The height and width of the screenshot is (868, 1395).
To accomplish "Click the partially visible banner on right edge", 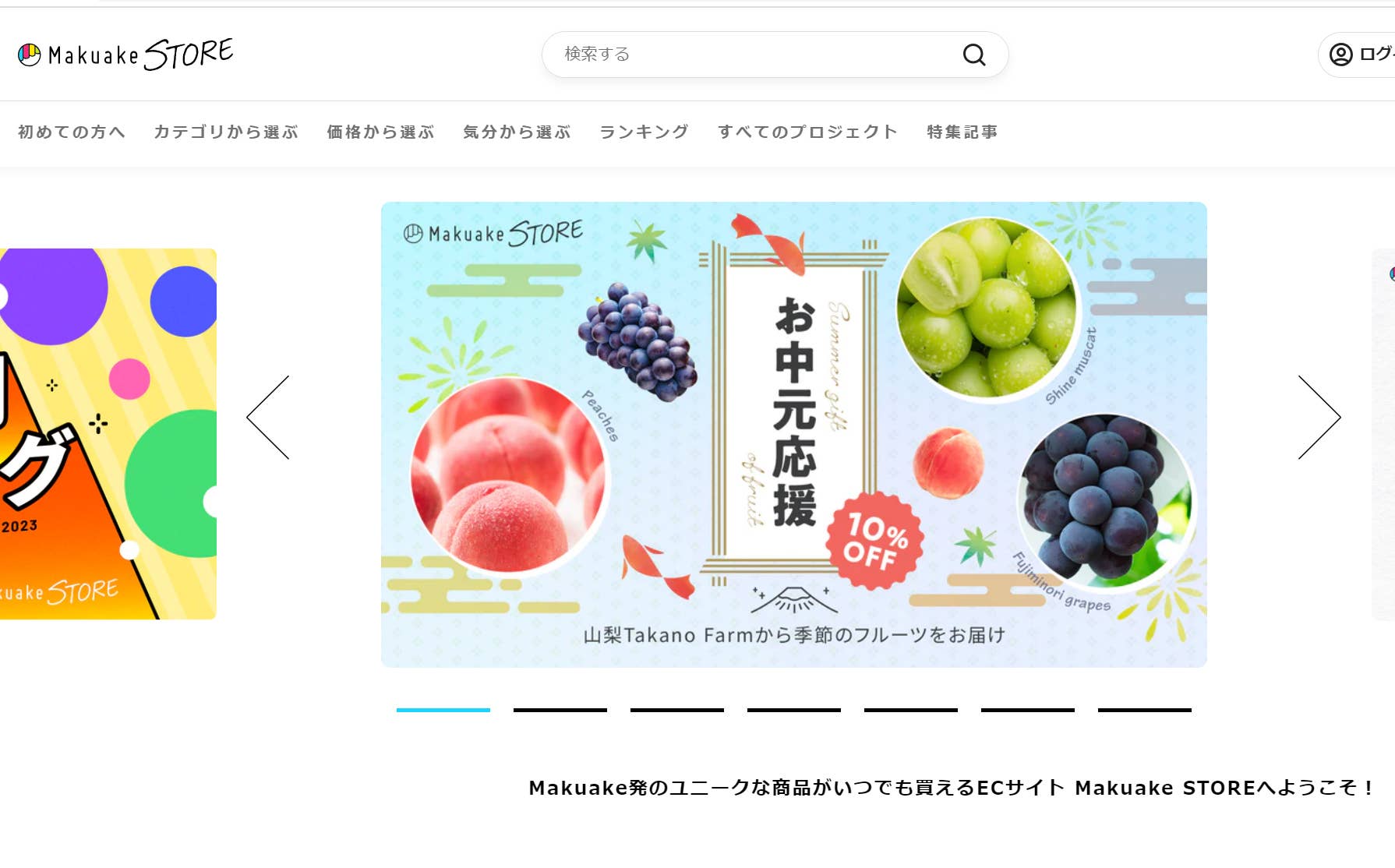I will (1383, 434).
